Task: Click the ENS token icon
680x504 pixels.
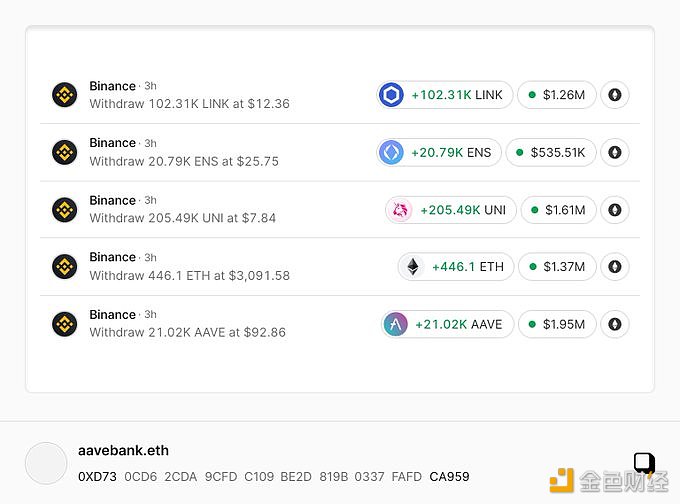Action: [391, 152]
